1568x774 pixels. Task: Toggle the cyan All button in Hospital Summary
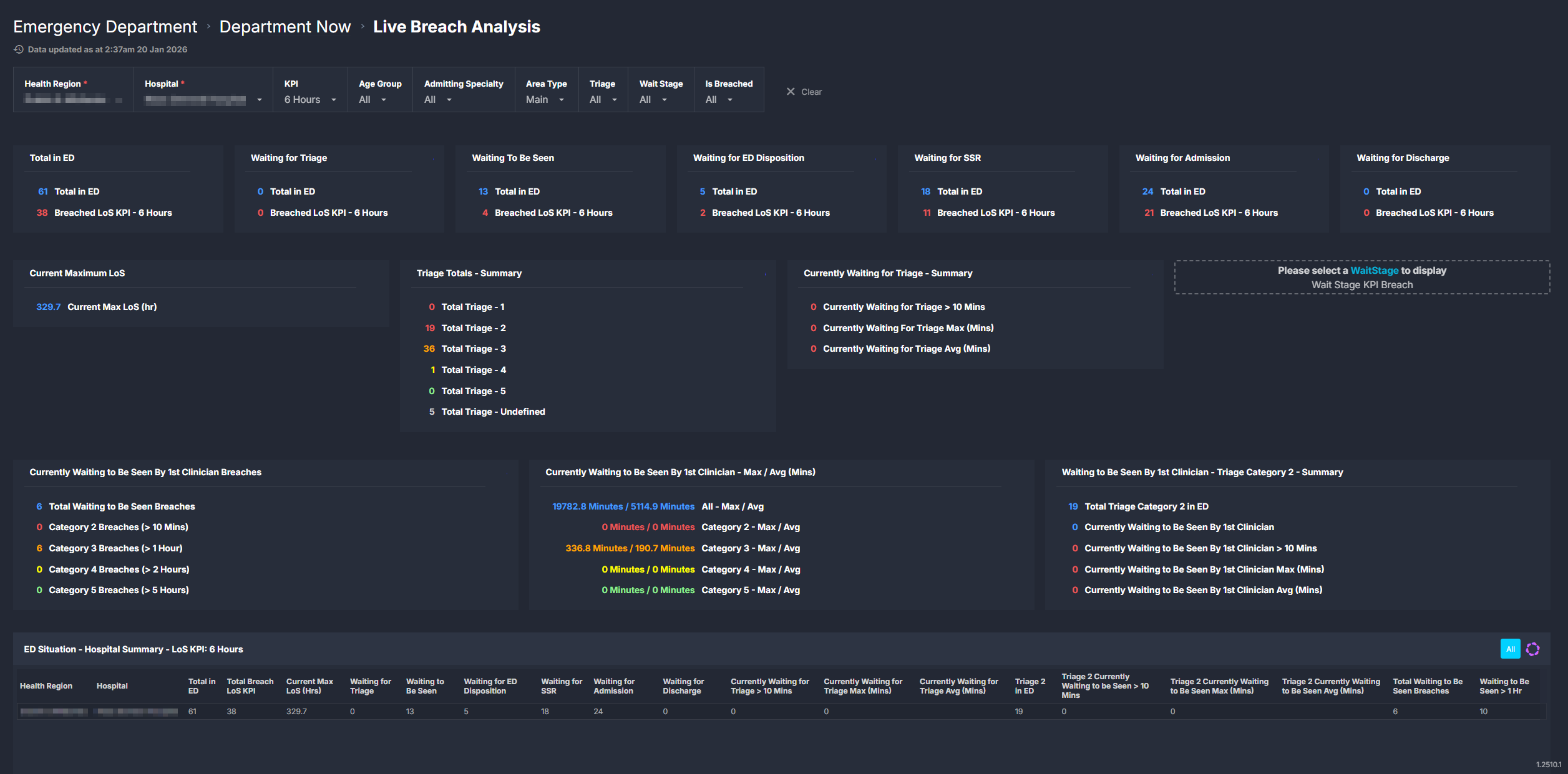click(x=1510, y=649)
